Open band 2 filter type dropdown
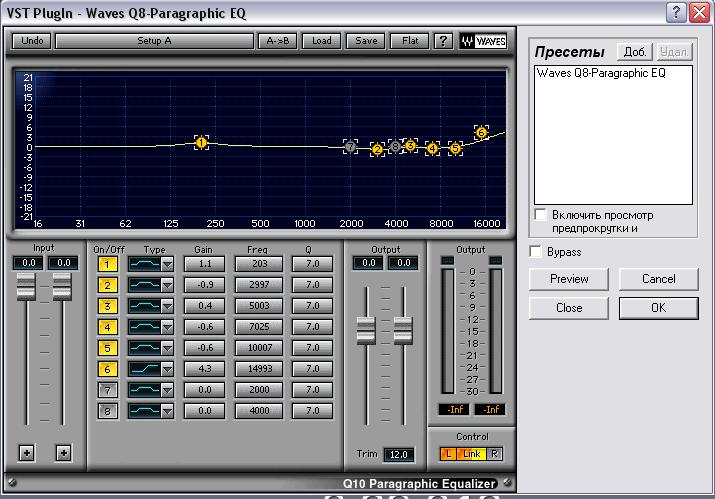 tap(167, 285)
